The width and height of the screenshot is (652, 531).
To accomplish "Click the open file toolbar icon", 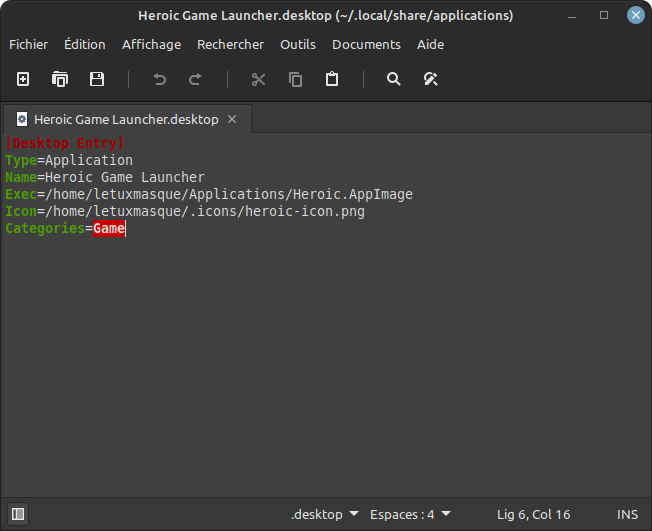I will click(x=60, y=79).
